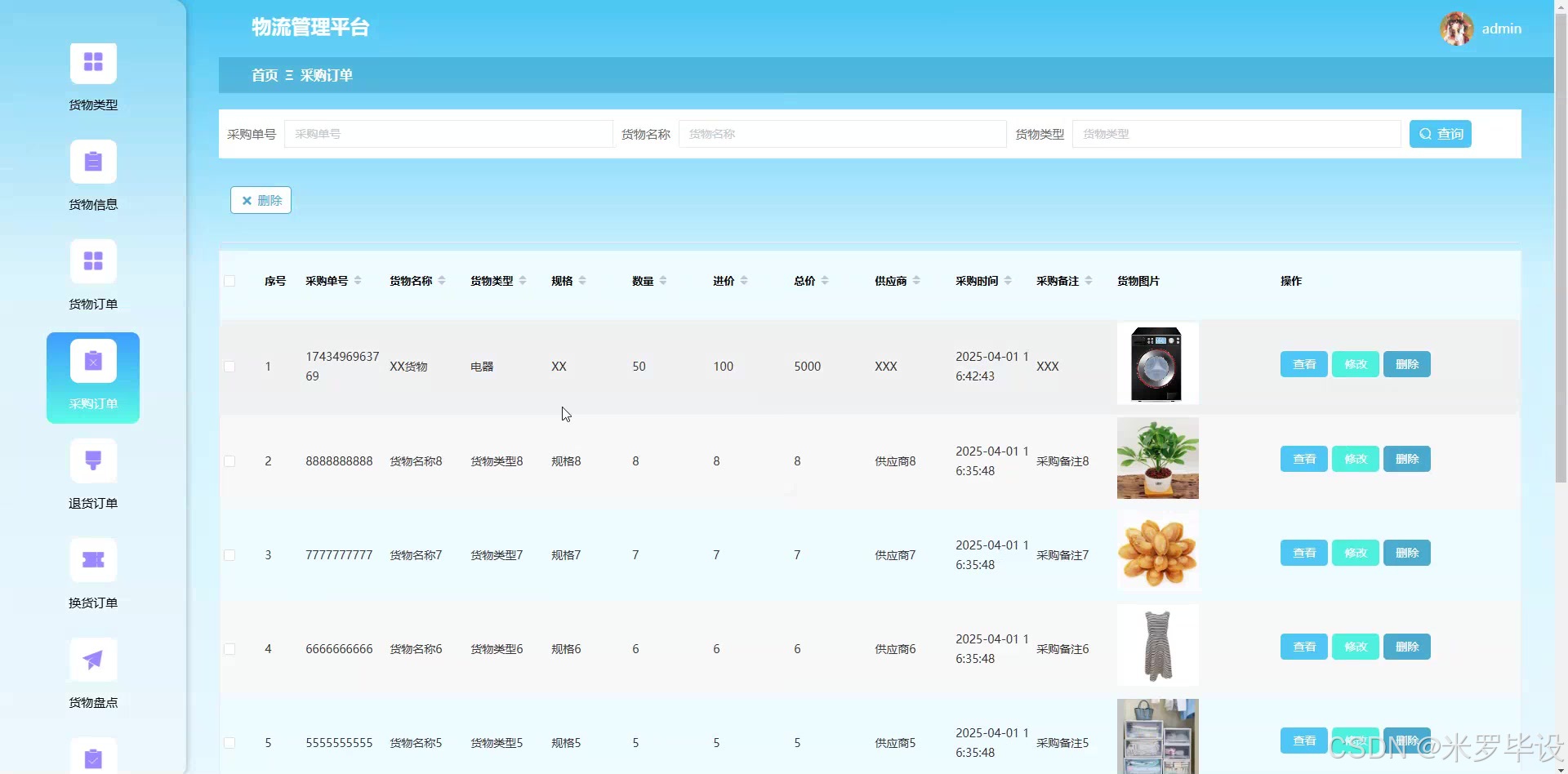
Task: Check the row checkbox for 货物名称7
Action: [x=229, y=555]
